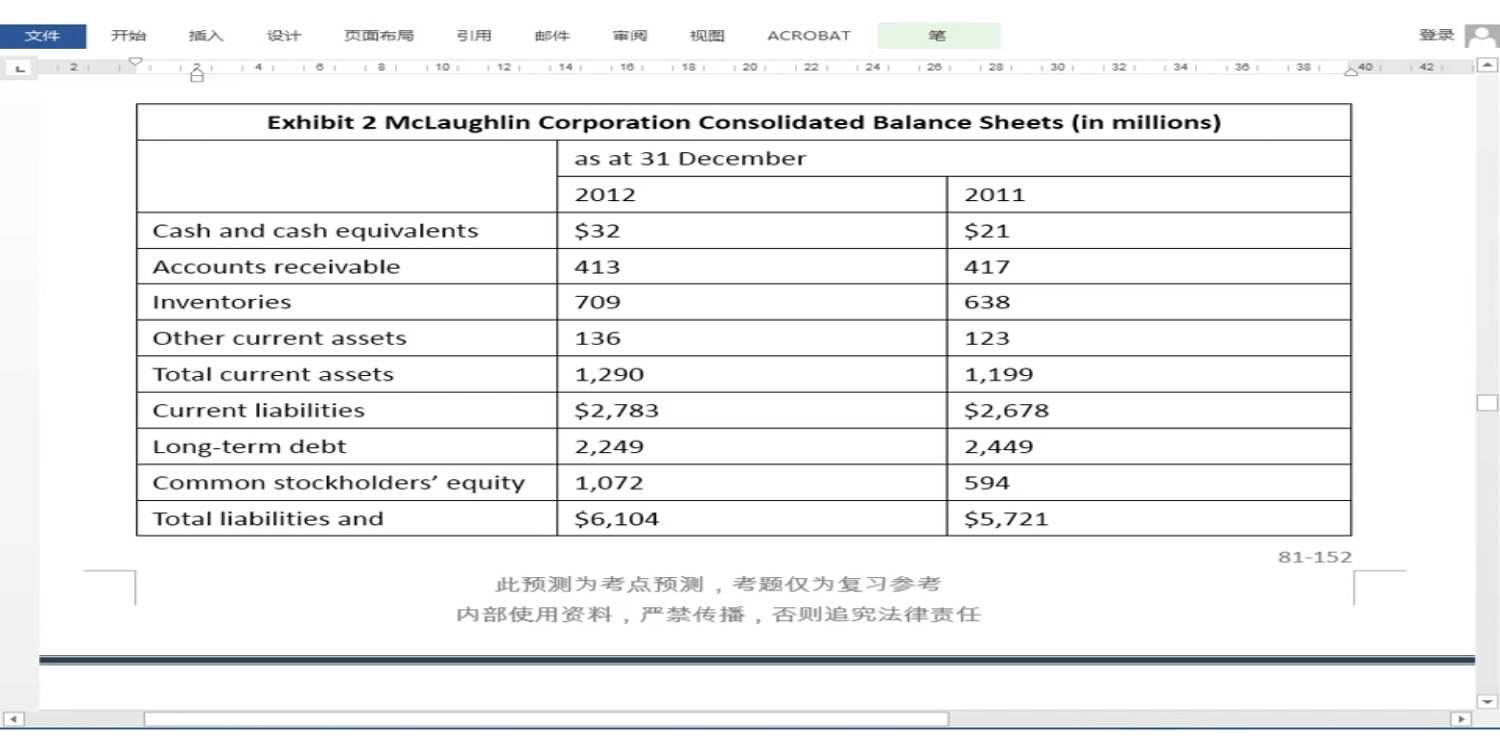
Task: Click the 登录 sign-in link
Action: click(x=1436, y=35)
